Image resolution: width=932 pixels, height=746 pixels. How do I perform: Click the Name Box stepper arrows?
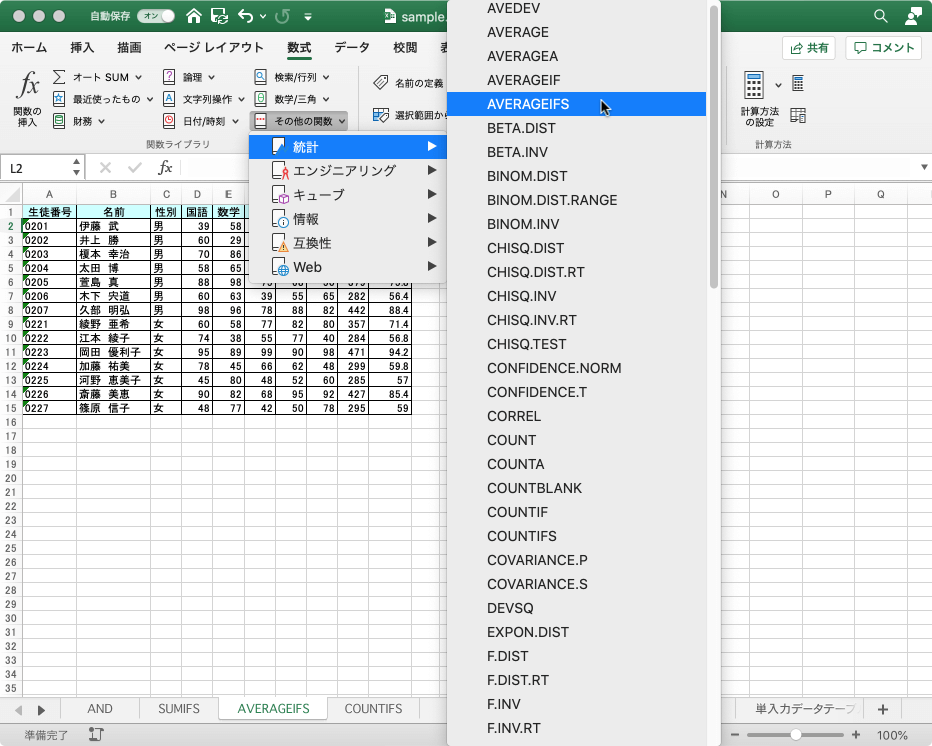pyautogui.click(x=76, y=167)
